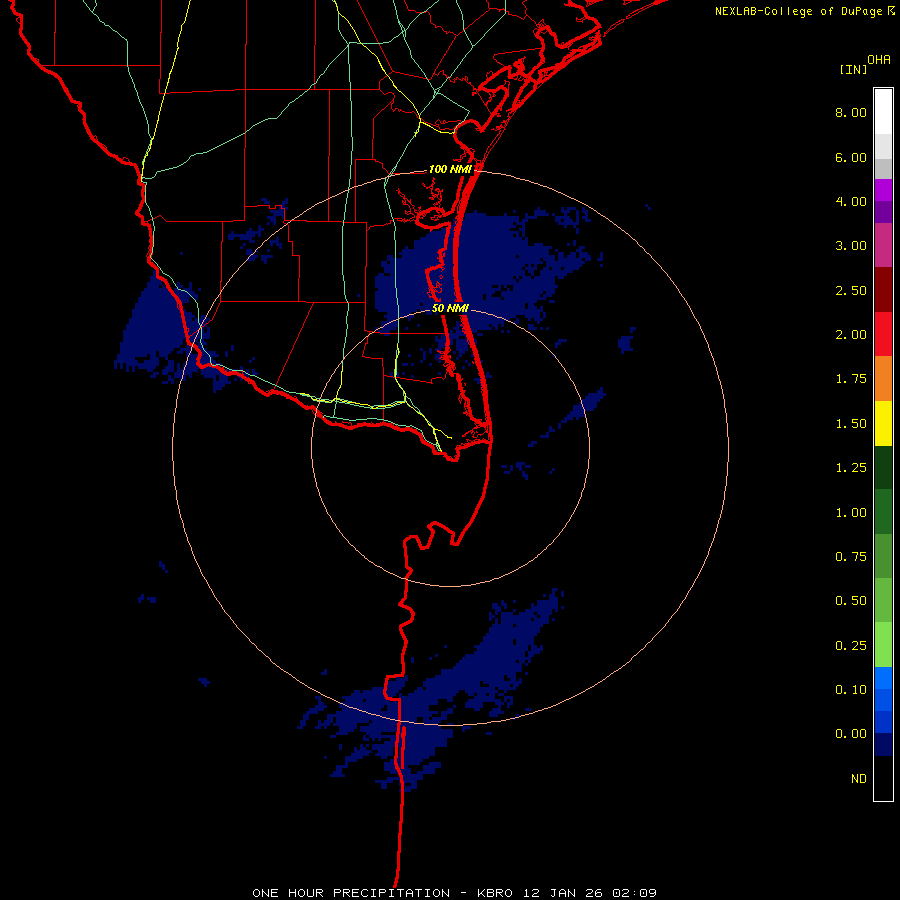
Task: Pick the lightest green swatch below 0.25
Action: pyautogui.click(x=883, y=645)
